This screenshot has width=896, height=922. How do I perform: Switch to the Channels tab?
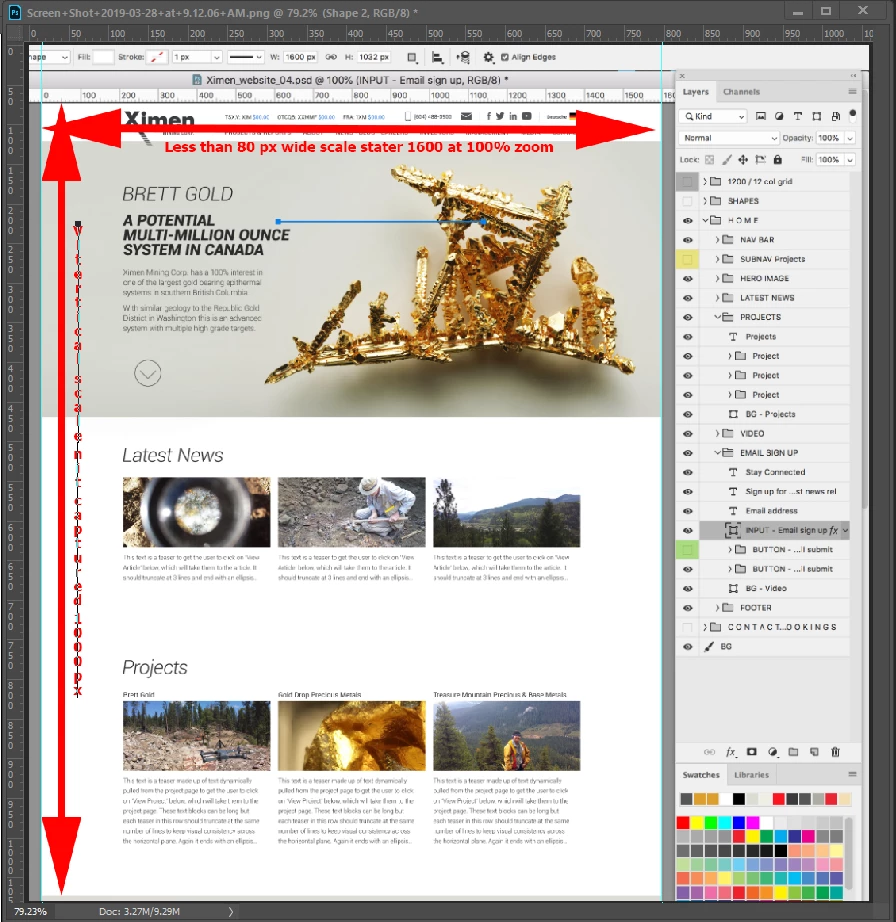[x=741, y=92]
